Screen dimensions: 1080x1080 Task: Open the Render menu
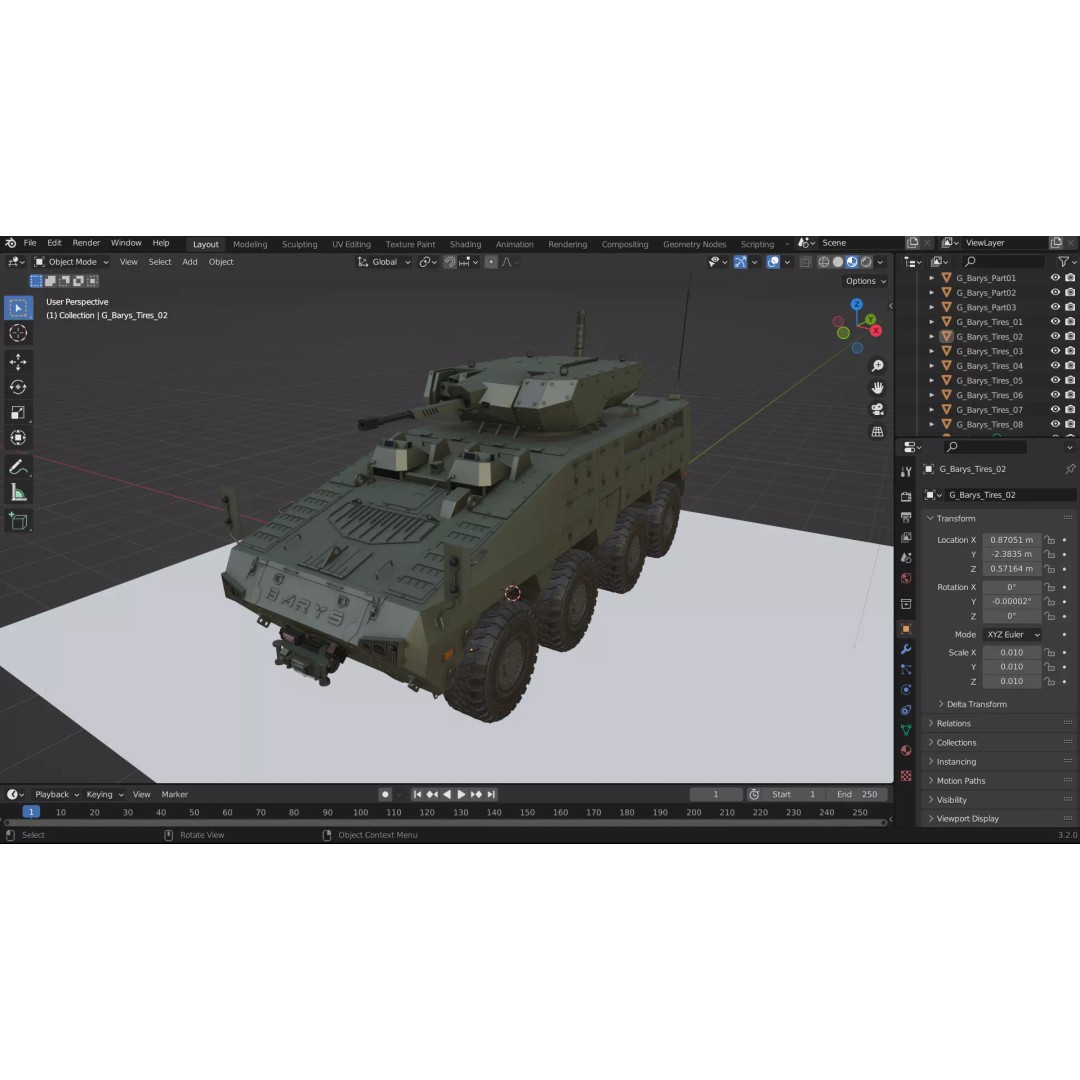coord(86,243)
